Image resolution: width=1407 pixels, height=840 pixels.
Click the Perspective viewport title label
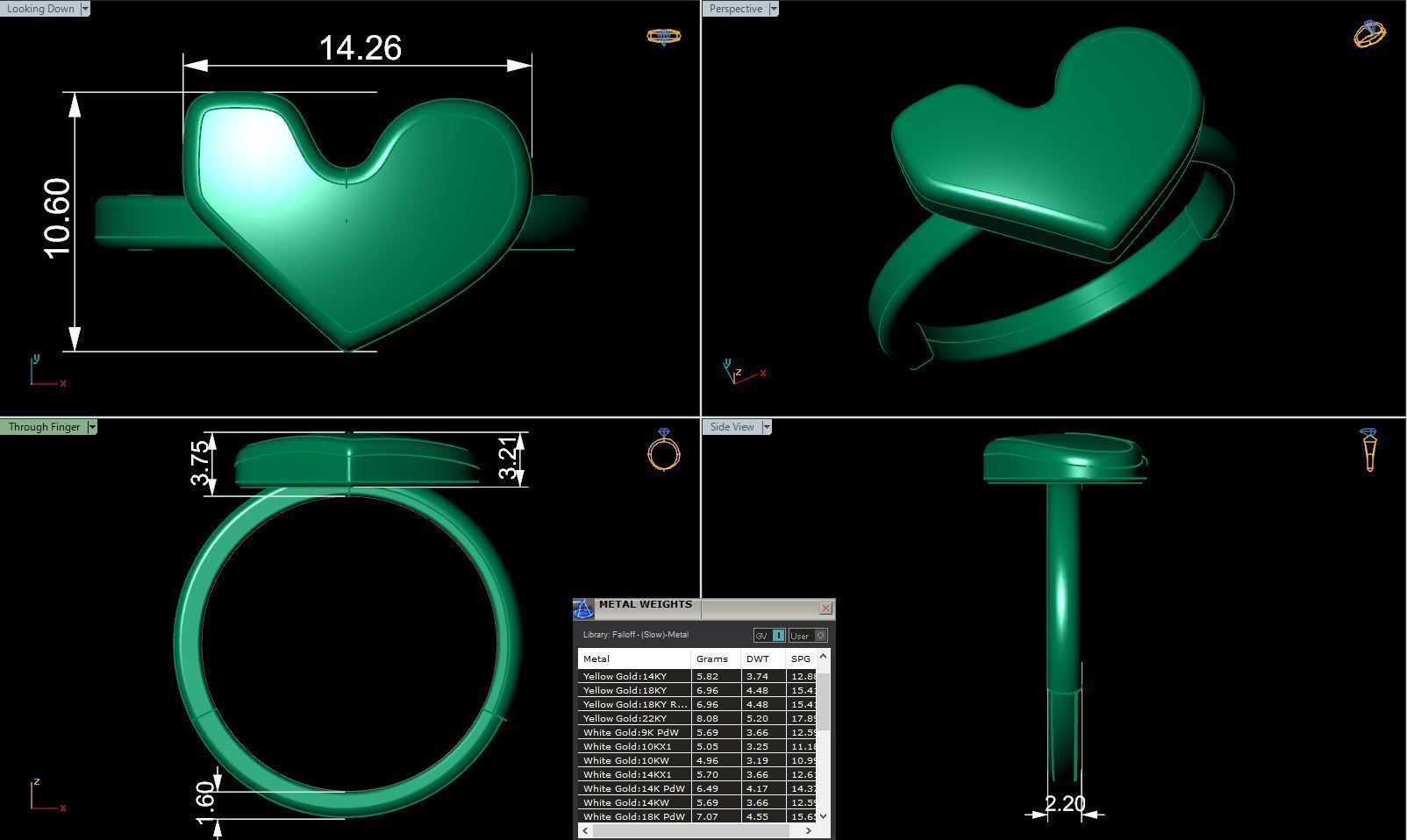[735, 8]
